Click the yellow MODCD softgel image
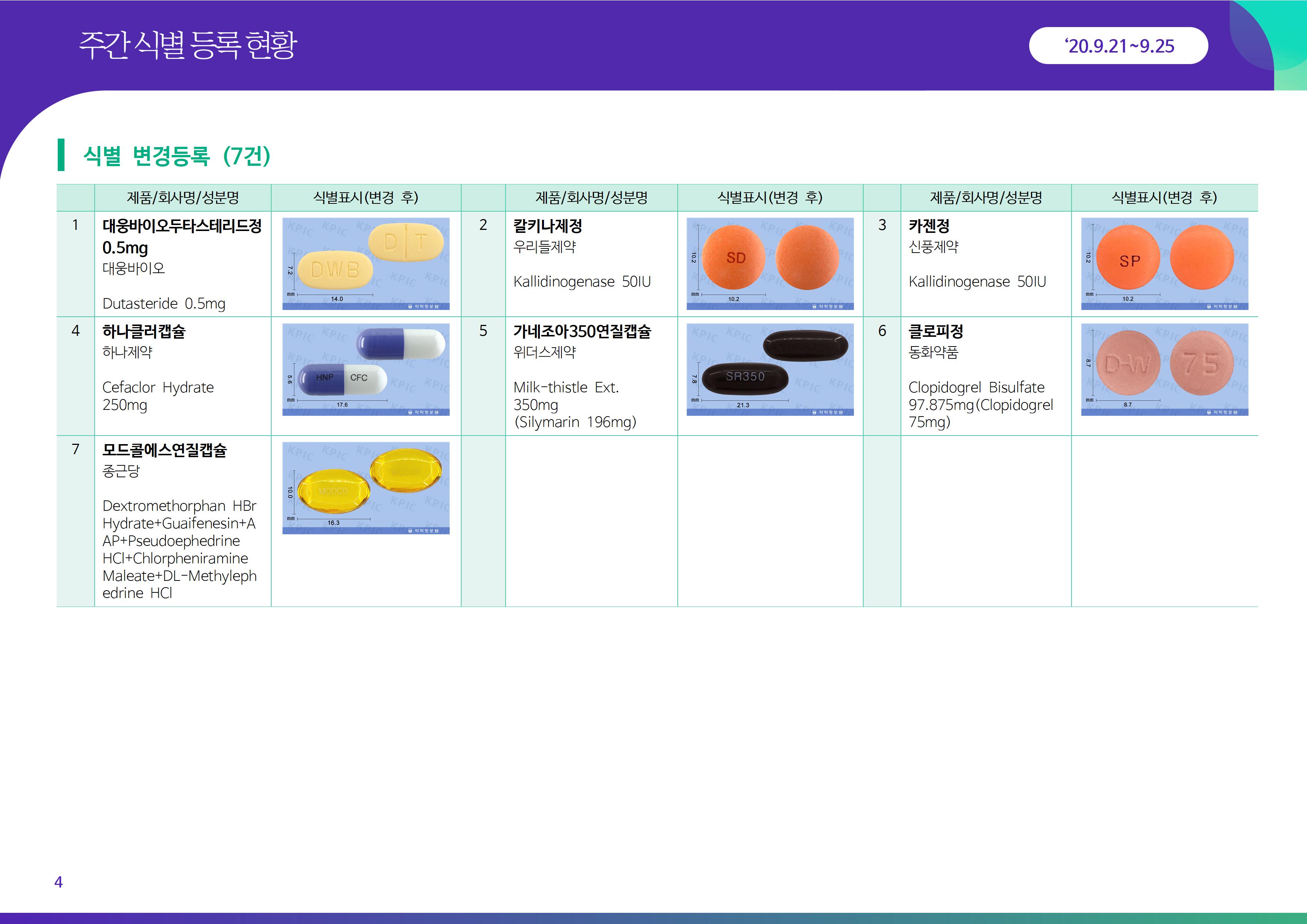 coord(365,487)
